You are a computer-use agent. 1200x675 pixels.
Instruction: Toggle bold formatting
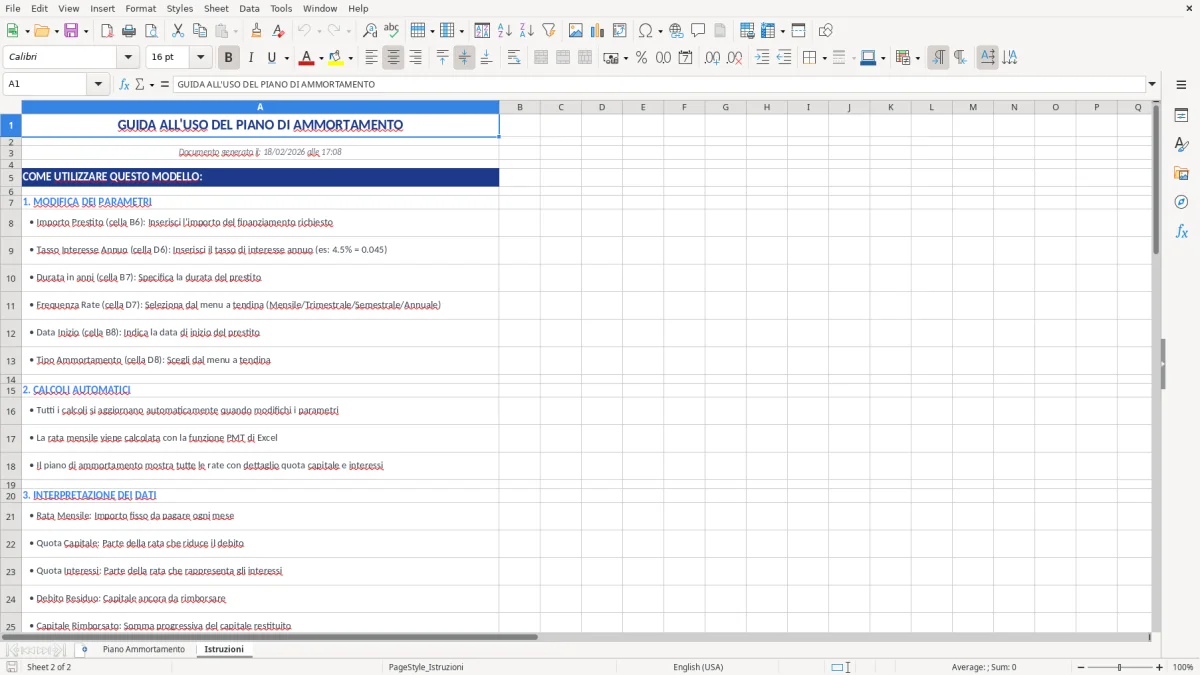228,57
